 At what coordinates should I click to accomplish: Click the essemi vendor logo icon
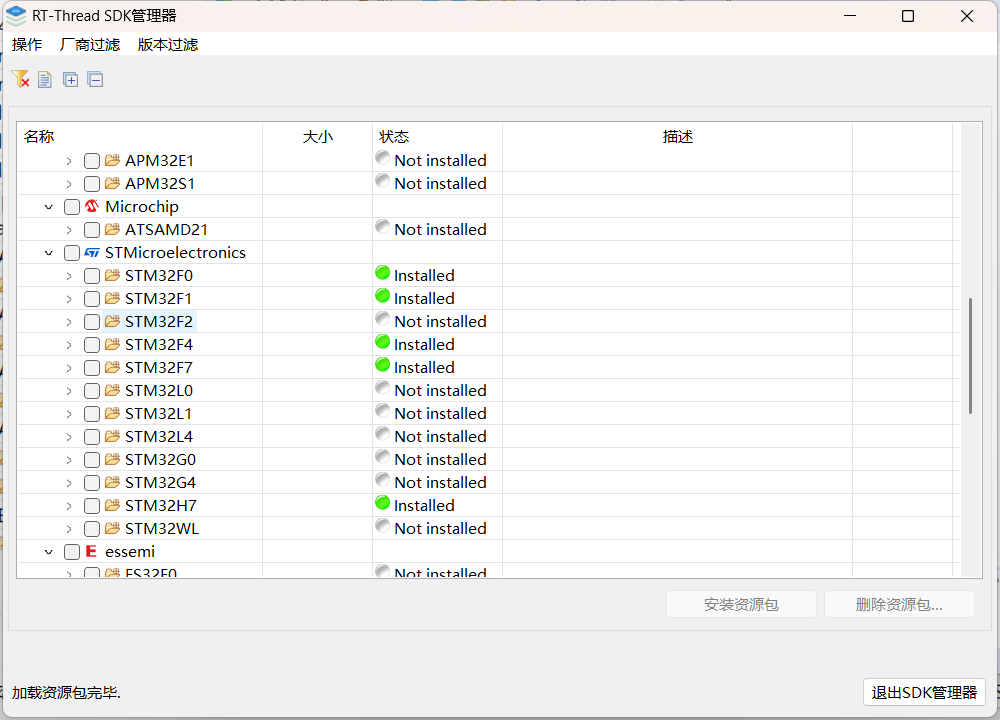click(92, 552)
